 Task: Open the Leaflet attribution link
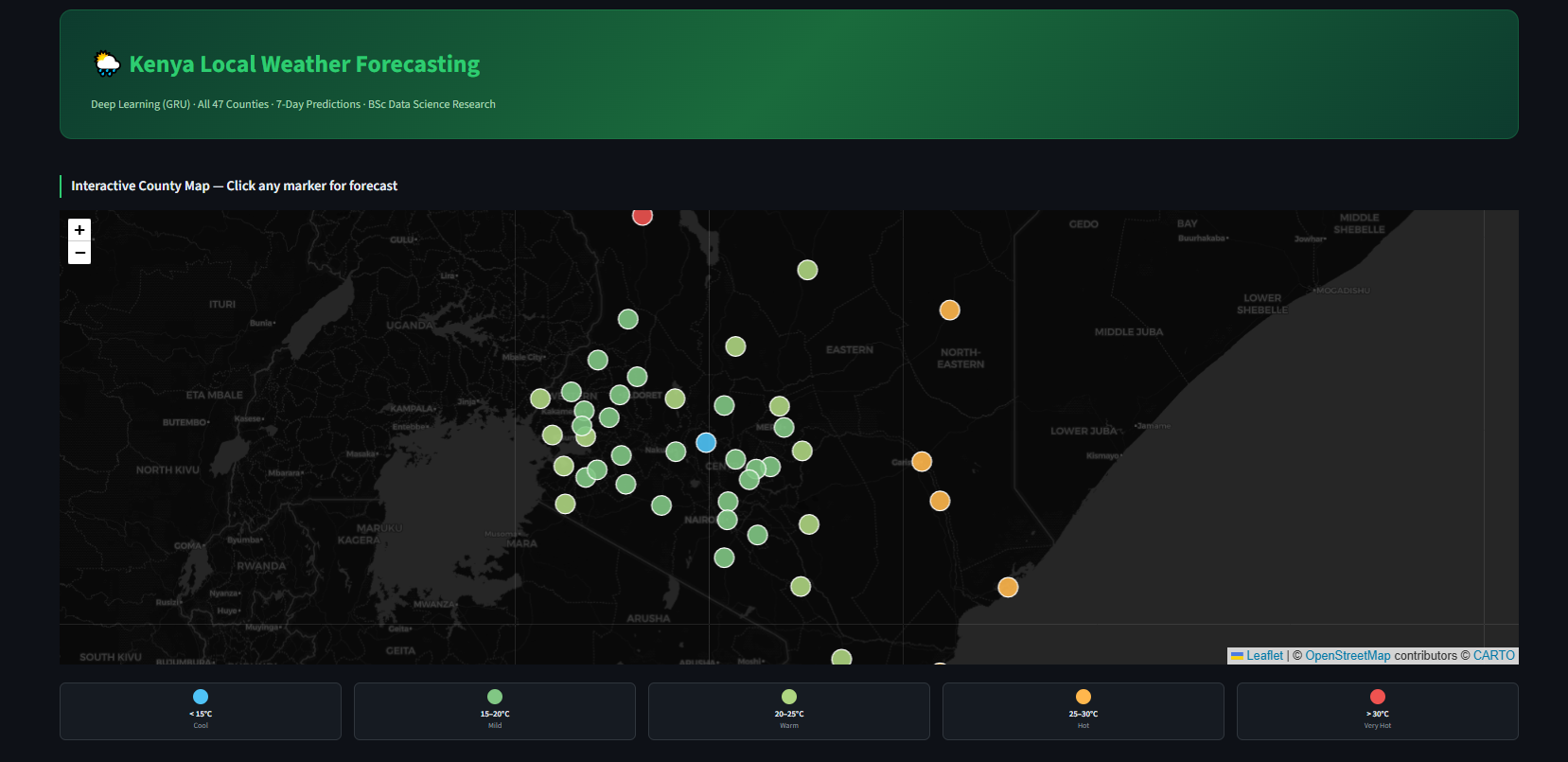point(1264,655)
